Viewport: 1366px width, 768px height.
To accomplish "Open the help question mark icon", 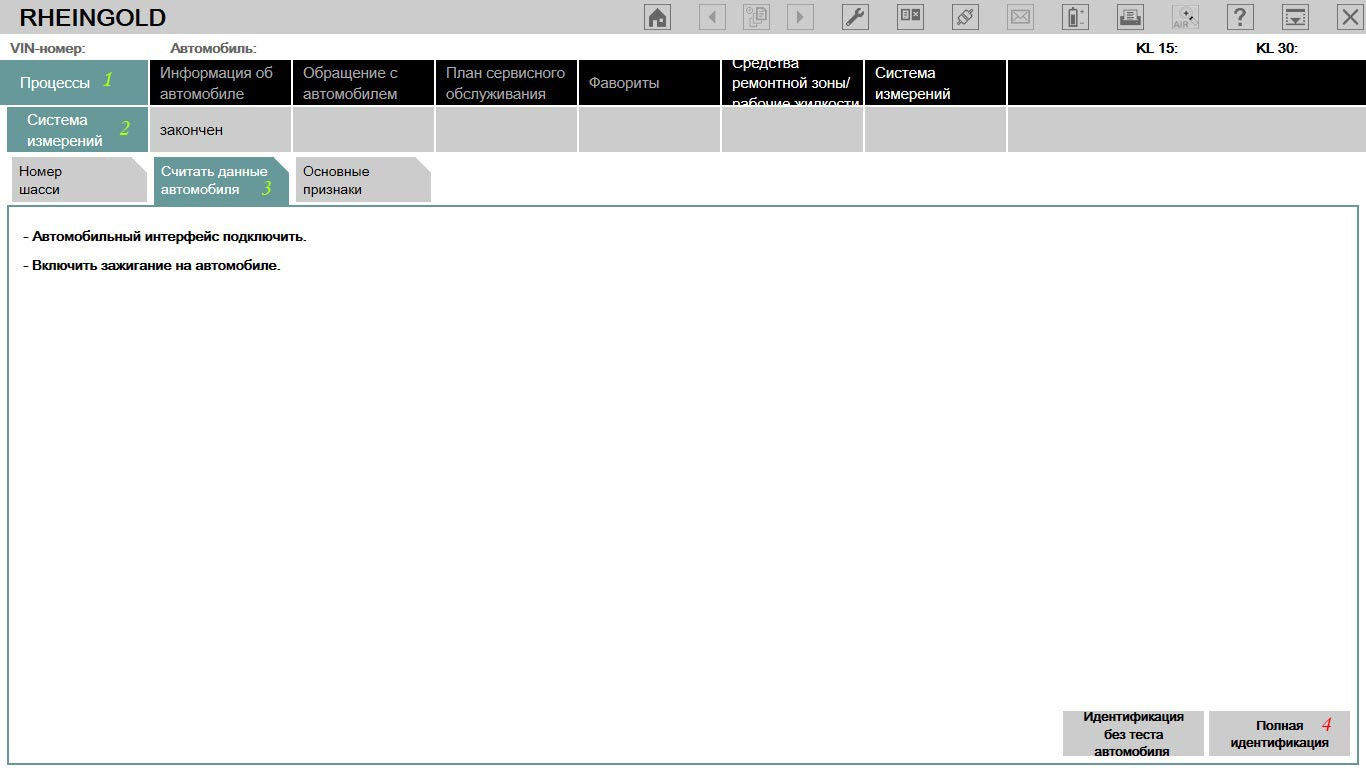I will 1240,17.
